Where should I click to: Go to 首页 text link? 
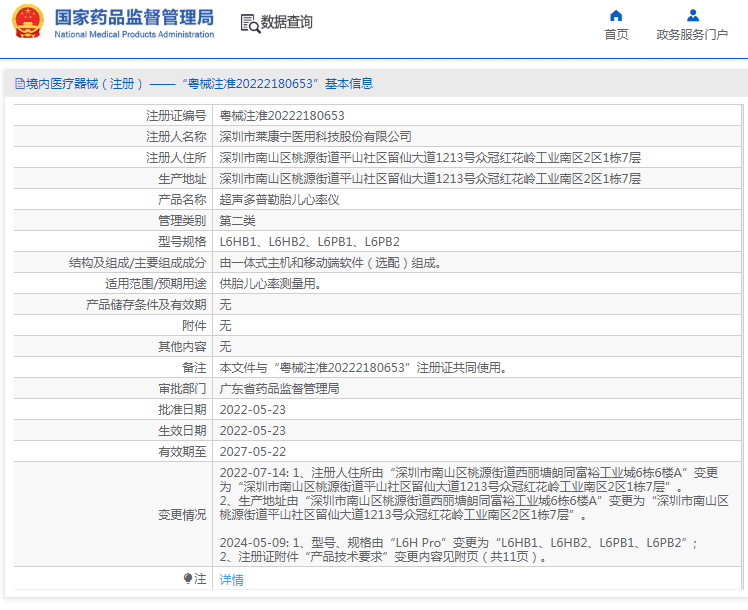[616, 34]
